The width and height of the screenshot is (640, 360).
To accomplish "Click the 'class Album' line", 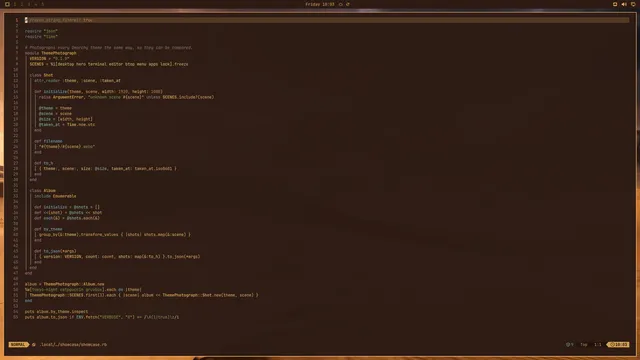I will point(42,191).
